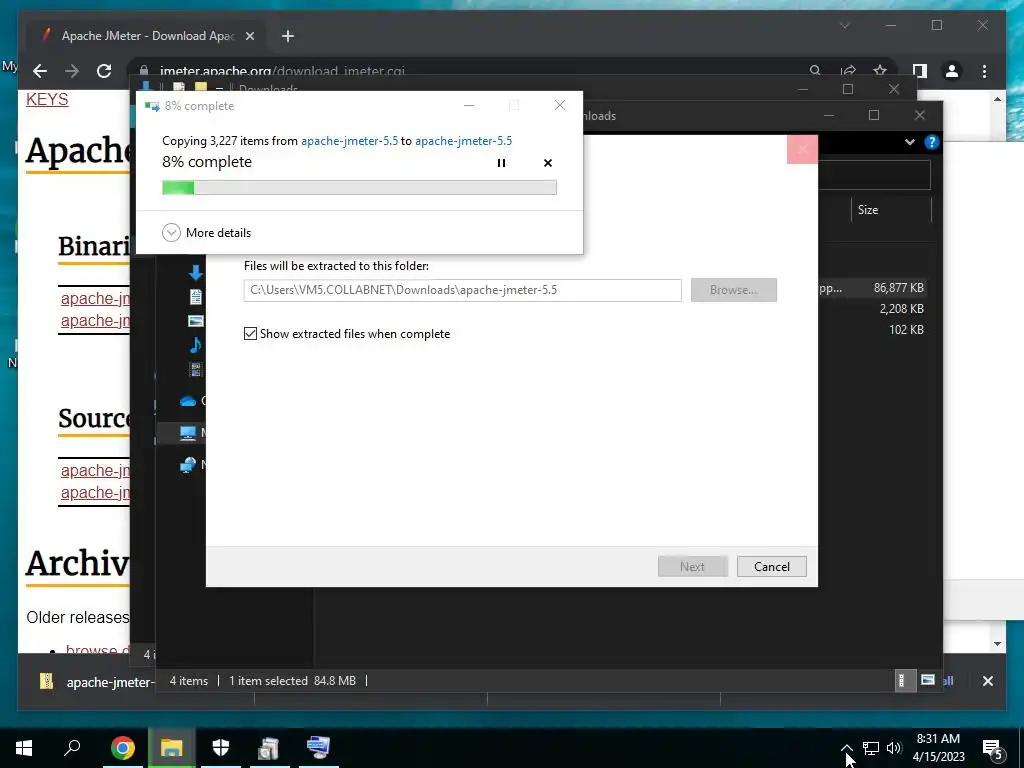Pause the file copy operation
The image size is (1024, 768).
(501, 163)
